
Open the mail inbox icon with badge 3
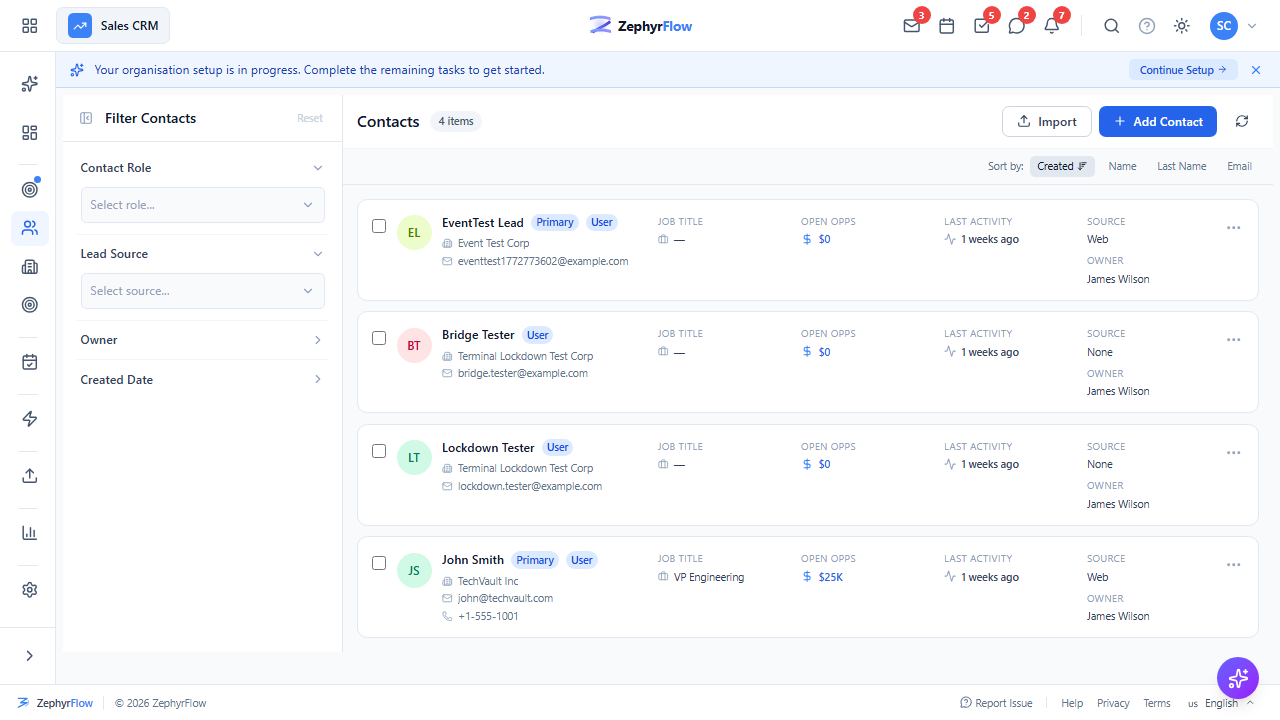tap(911, 26)
